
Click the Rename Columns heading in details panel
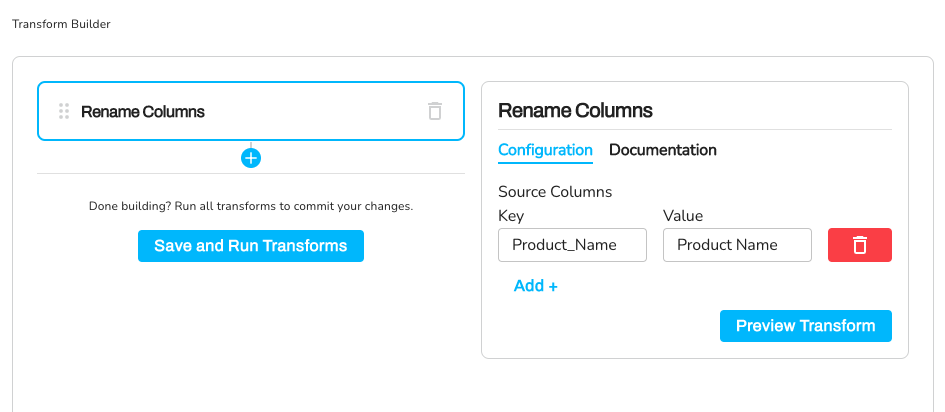[575, 110]
